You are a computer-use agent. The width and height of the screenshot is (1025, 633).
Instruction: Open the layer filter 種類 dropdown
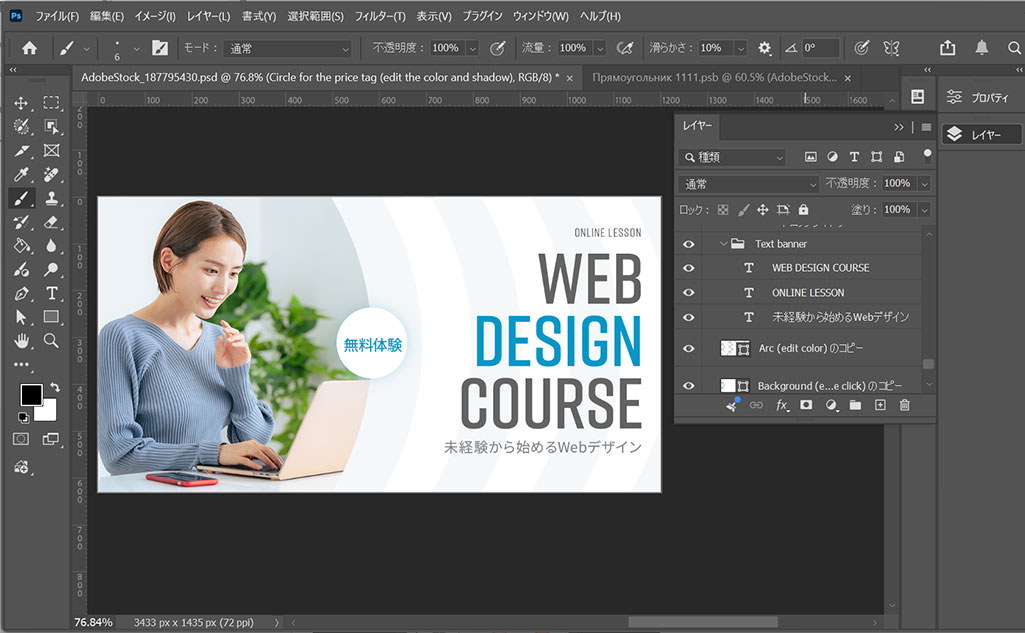[732, 158]
